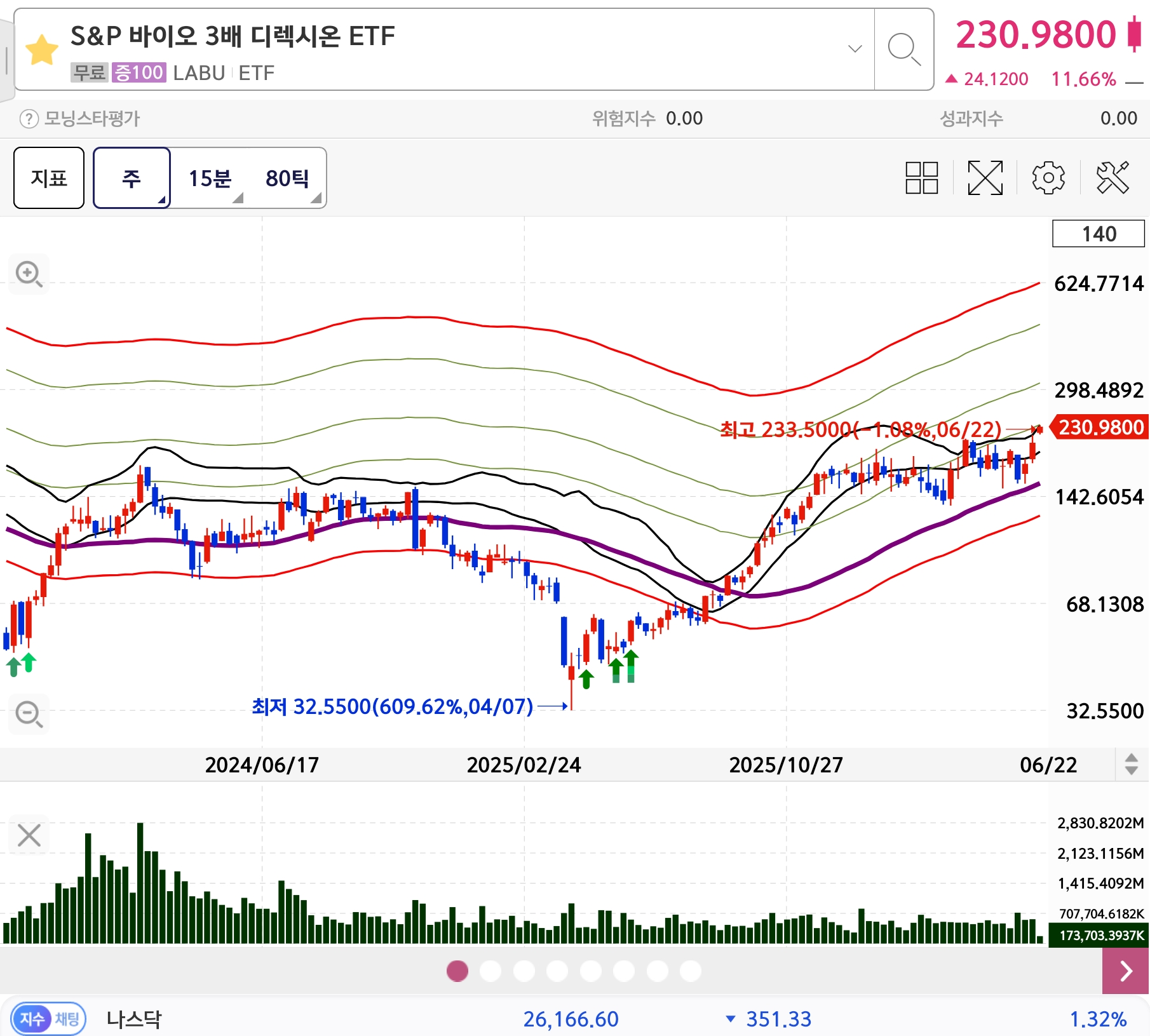Viewport: 1150px width, 1036px height.
Task: Select the first pagination dot
Action: tap(457, 971)
